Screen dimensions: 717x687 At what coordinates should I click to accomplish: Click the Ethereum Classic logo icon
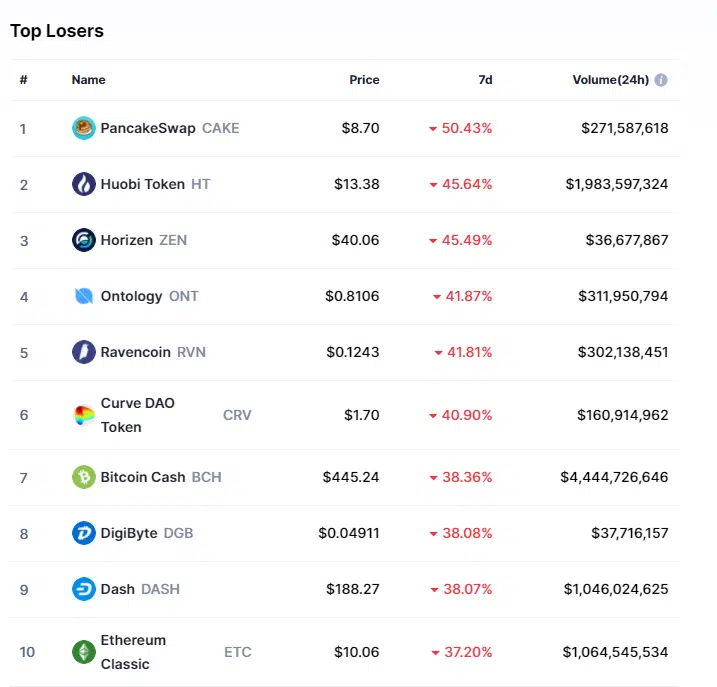[x=84, y=652]
